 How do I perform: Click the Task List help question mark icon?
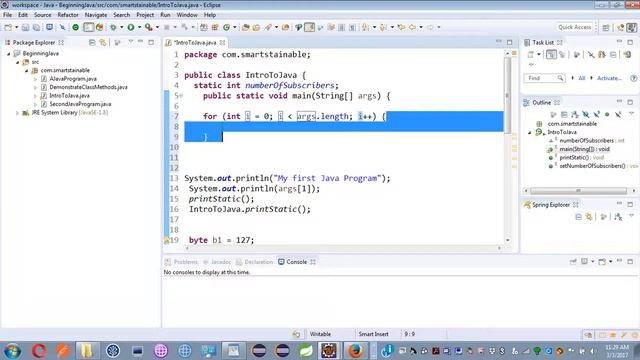click(633, 78)
